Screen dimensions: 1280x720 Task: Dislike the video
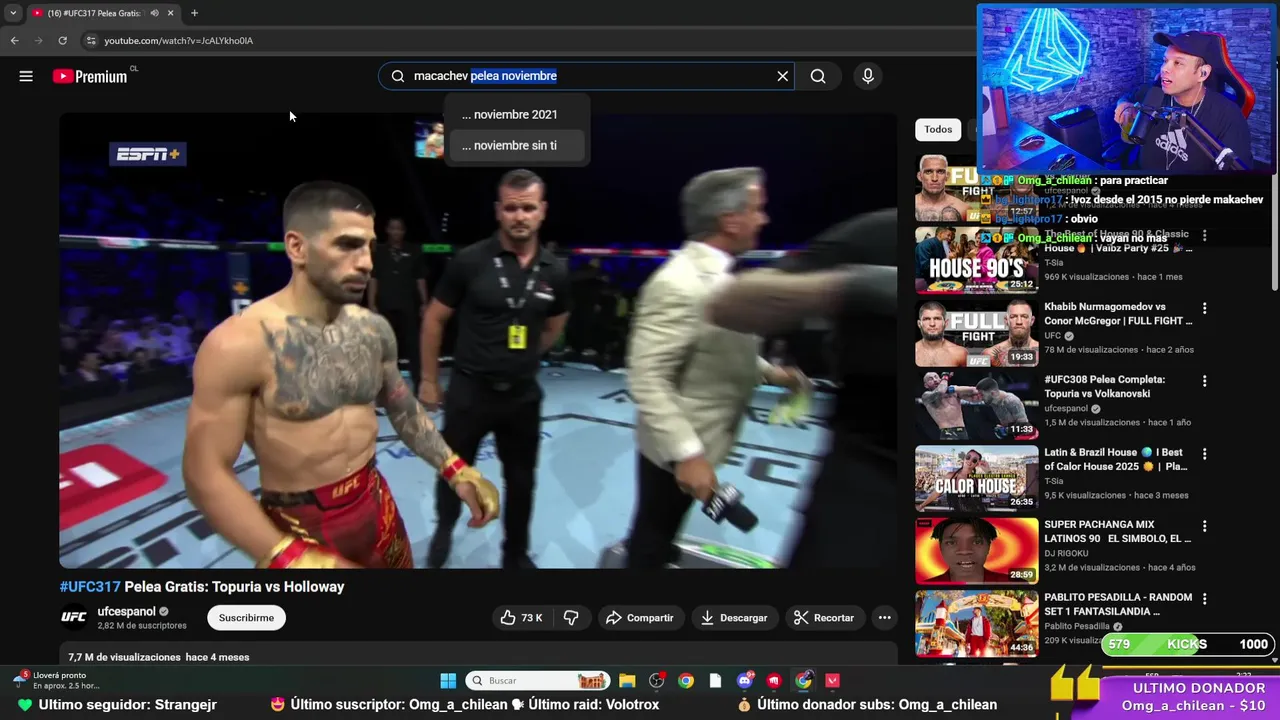click(x=571, y=618)
